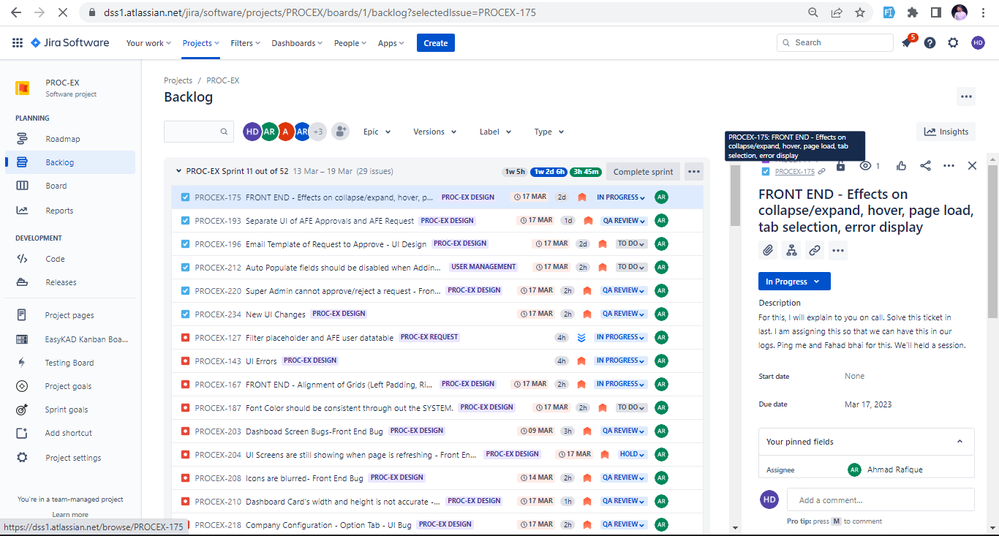This screenshot has height=536, width=999.
Task: Click the Add a comment field
Action: coord(880,500)
